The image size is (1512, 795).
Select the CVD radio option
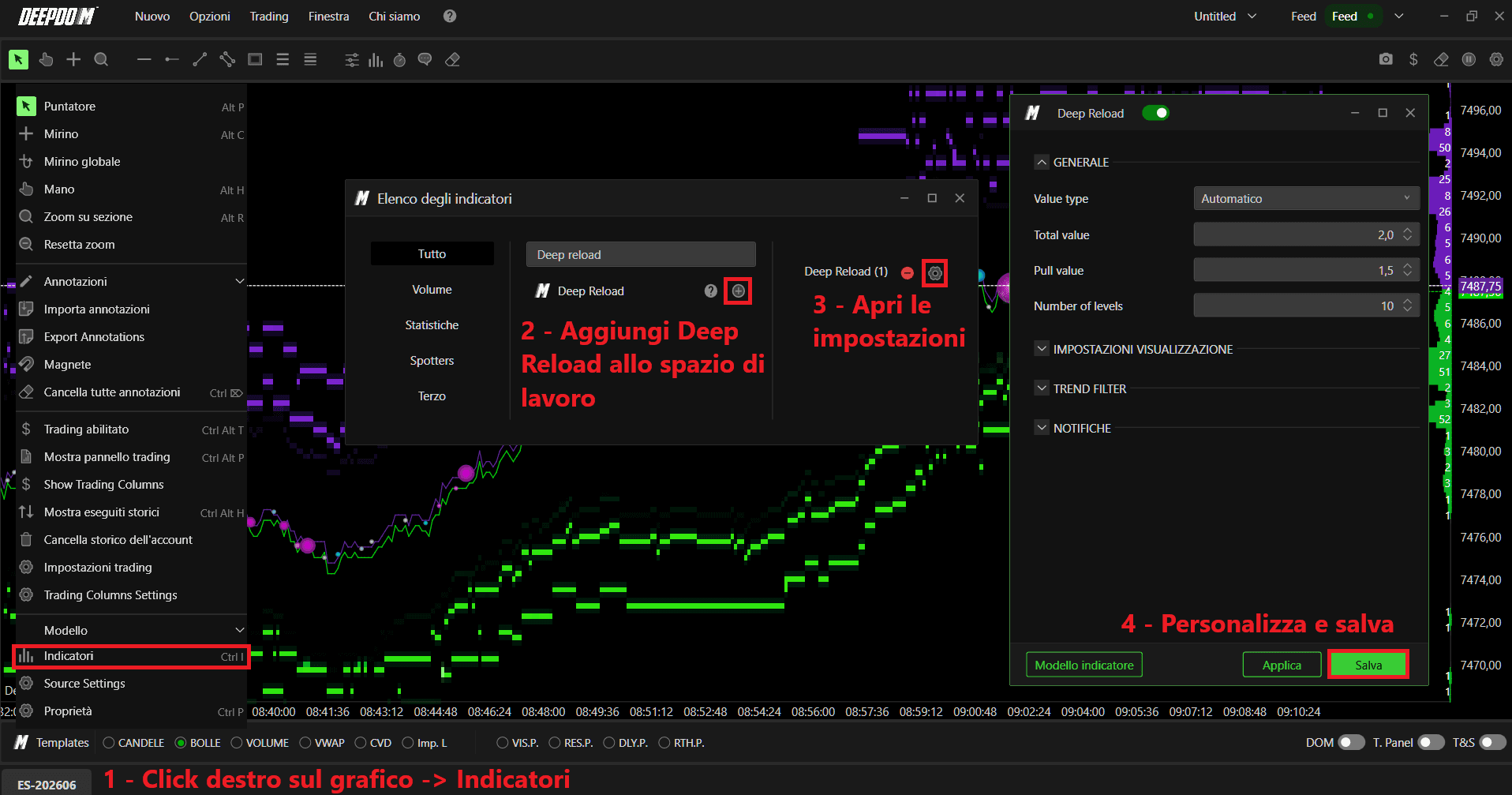pos(361,743)
